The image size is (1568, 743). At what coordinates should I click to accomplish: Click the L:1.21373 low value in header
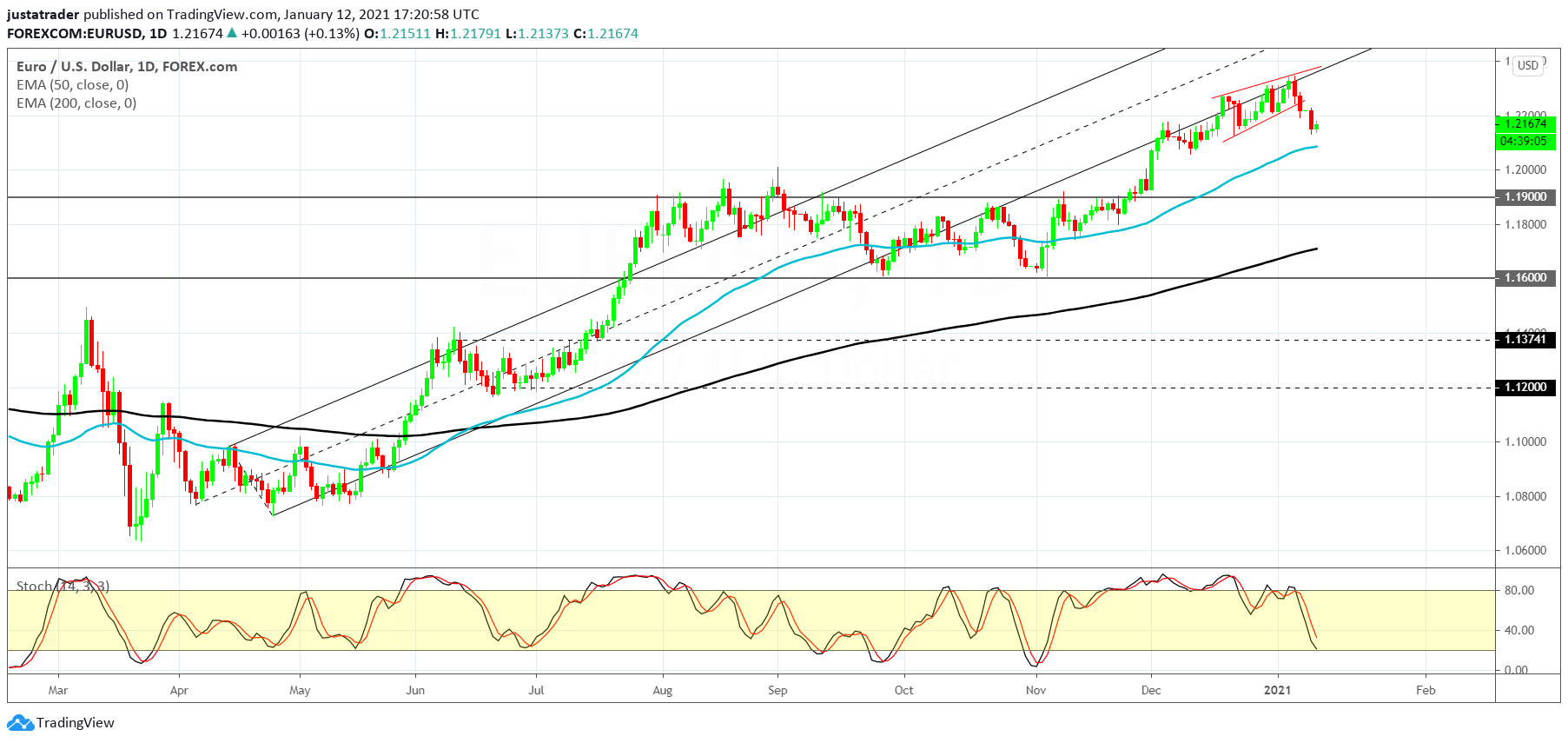pyautogui.click(x=538, y=34)
